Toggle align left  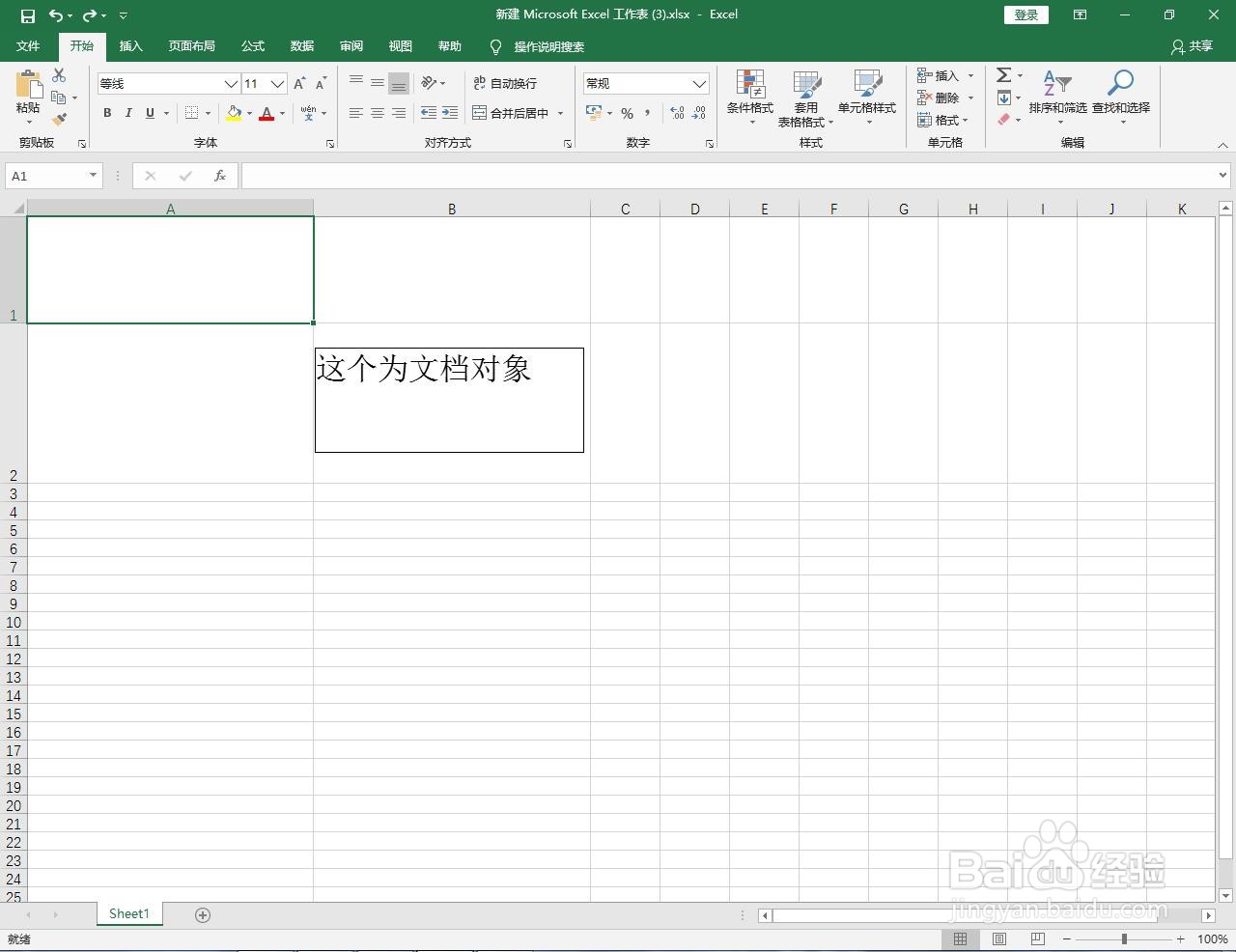coord(356,113)
